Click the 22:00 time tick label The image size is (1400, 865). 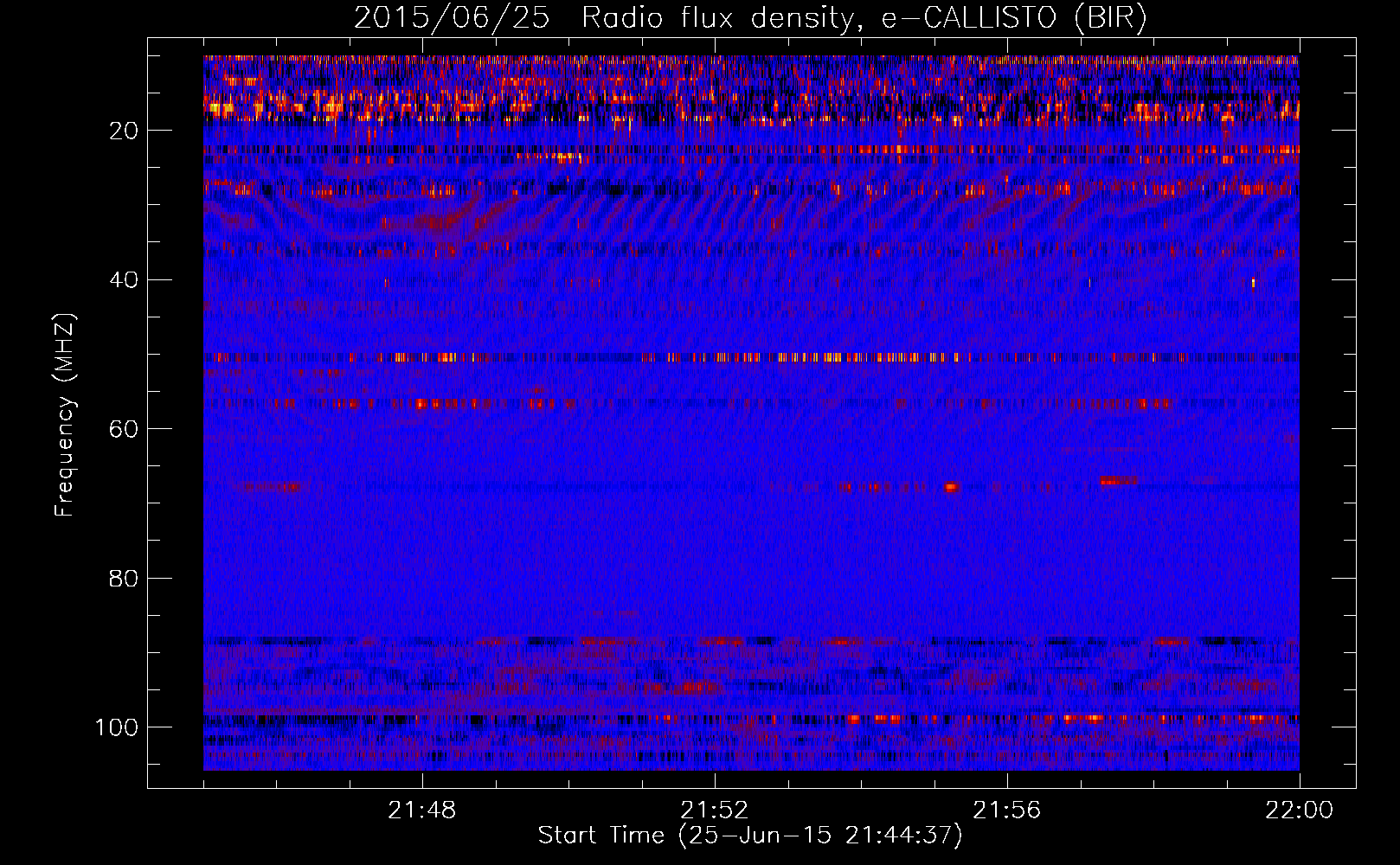tap(1300, 811)
